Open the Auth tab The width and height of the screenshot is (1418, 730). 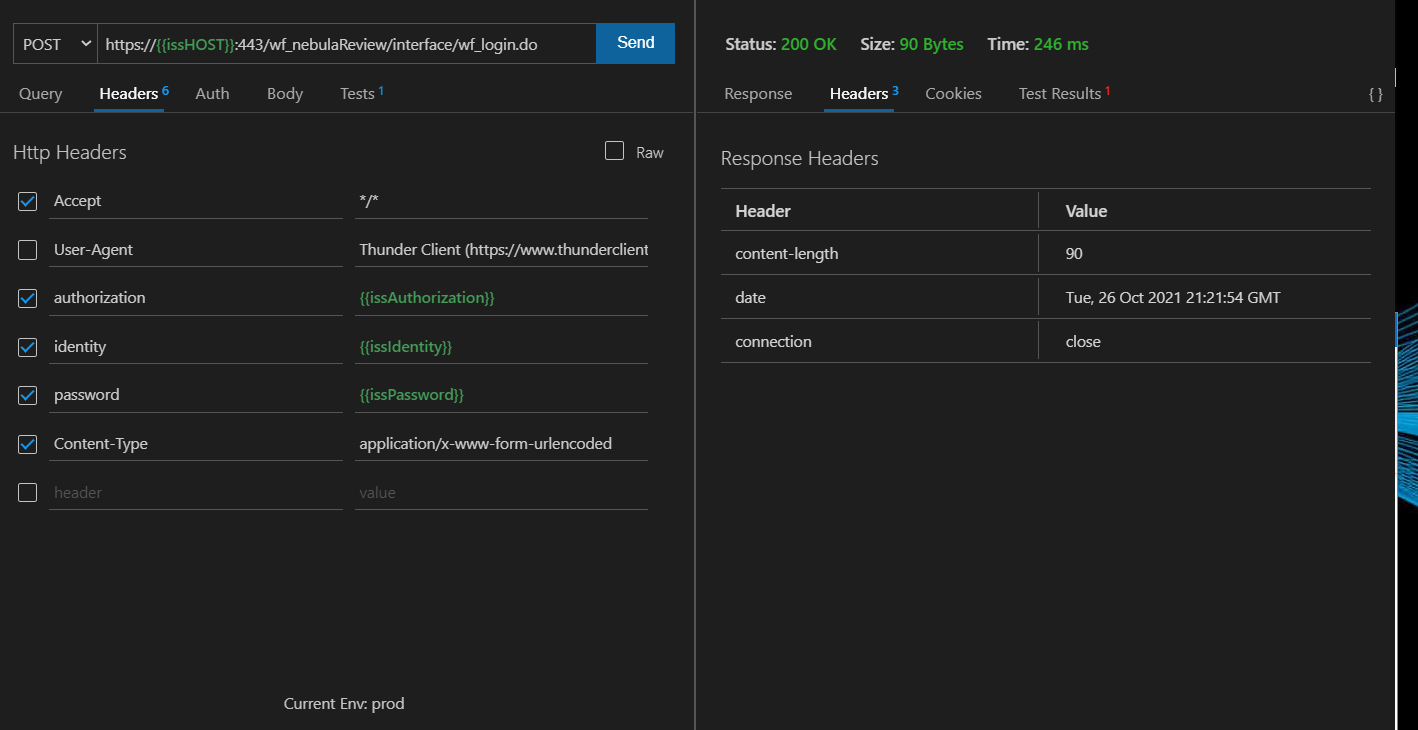212,93
